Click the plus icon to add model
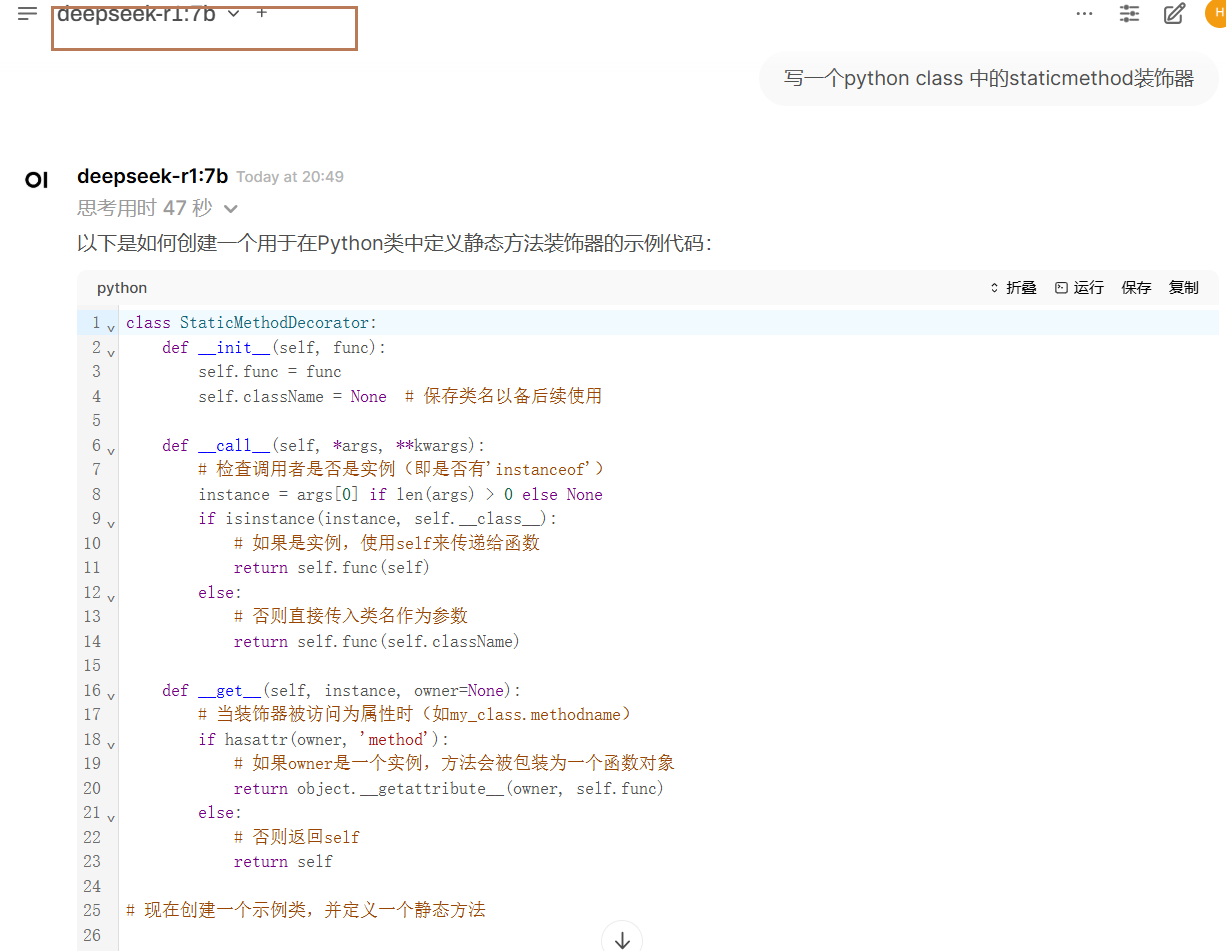The width and height of the screenshot is (1226, 951). [262, 13]
